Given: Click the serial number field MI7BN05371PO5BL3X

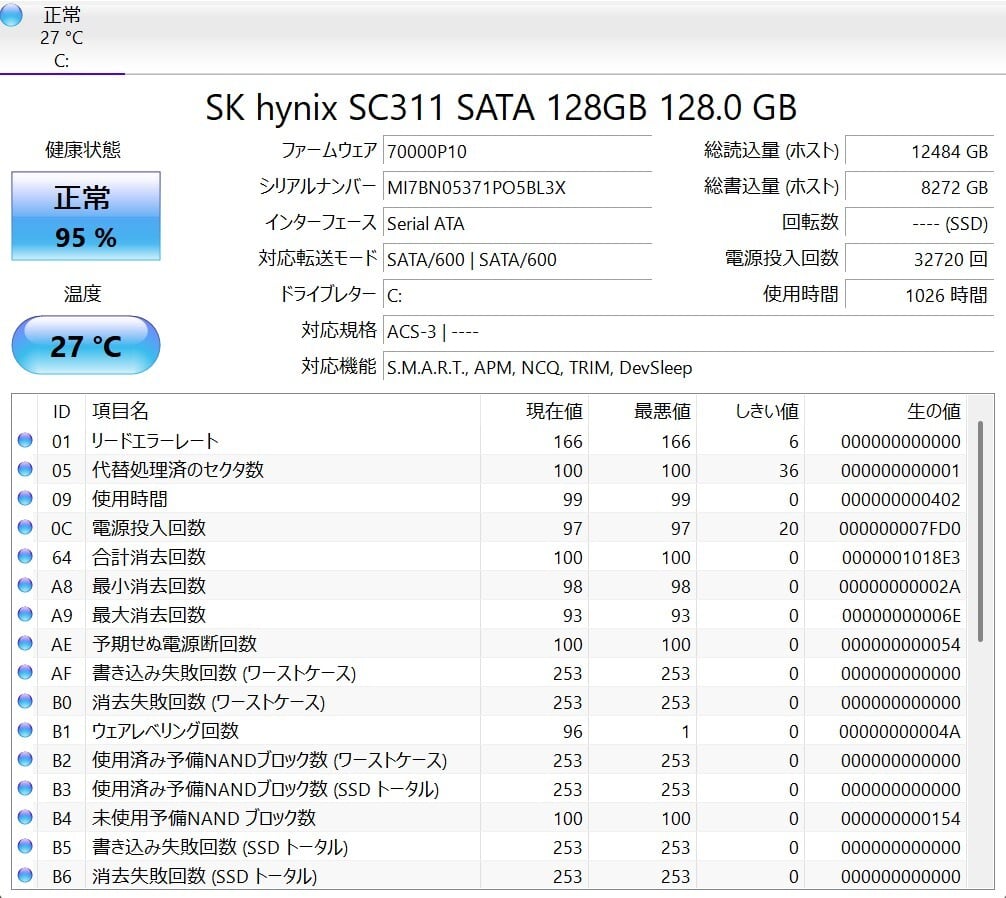Looking at the screenshot, I should click(x=516, y=187).
